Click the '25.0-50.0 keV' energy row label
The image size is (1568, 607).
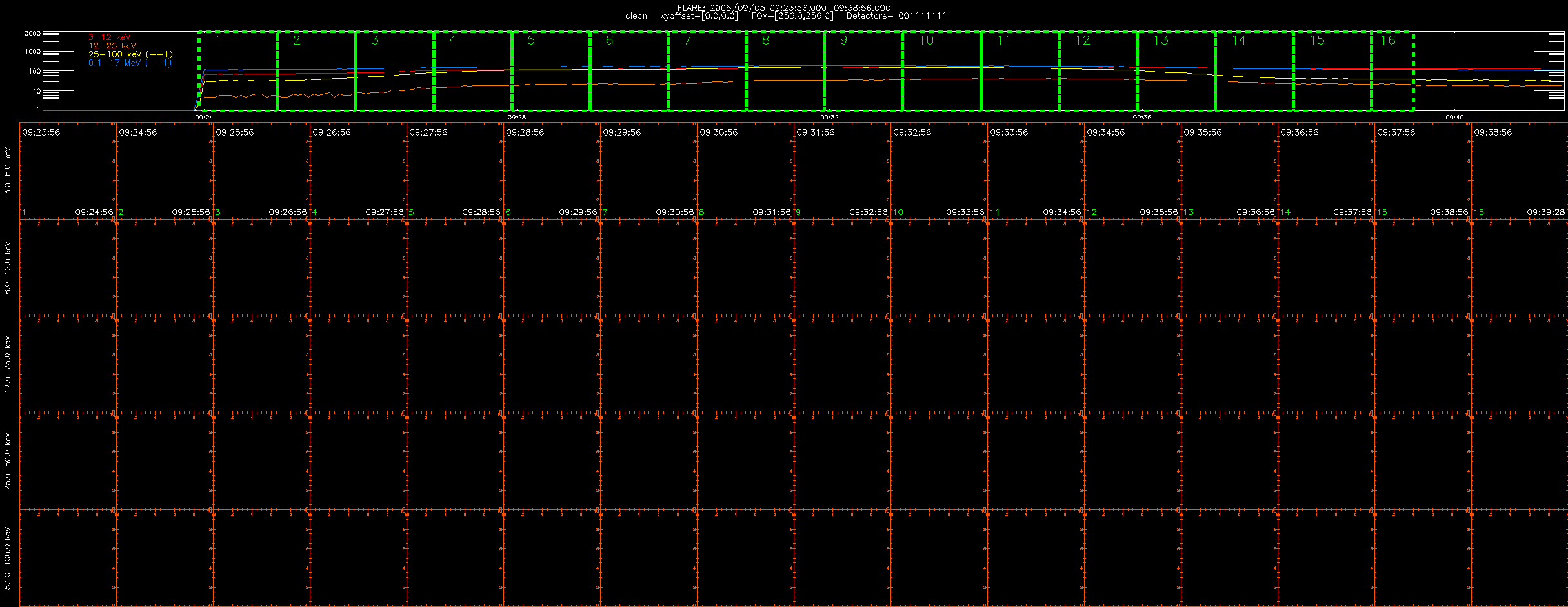(8, 461)
